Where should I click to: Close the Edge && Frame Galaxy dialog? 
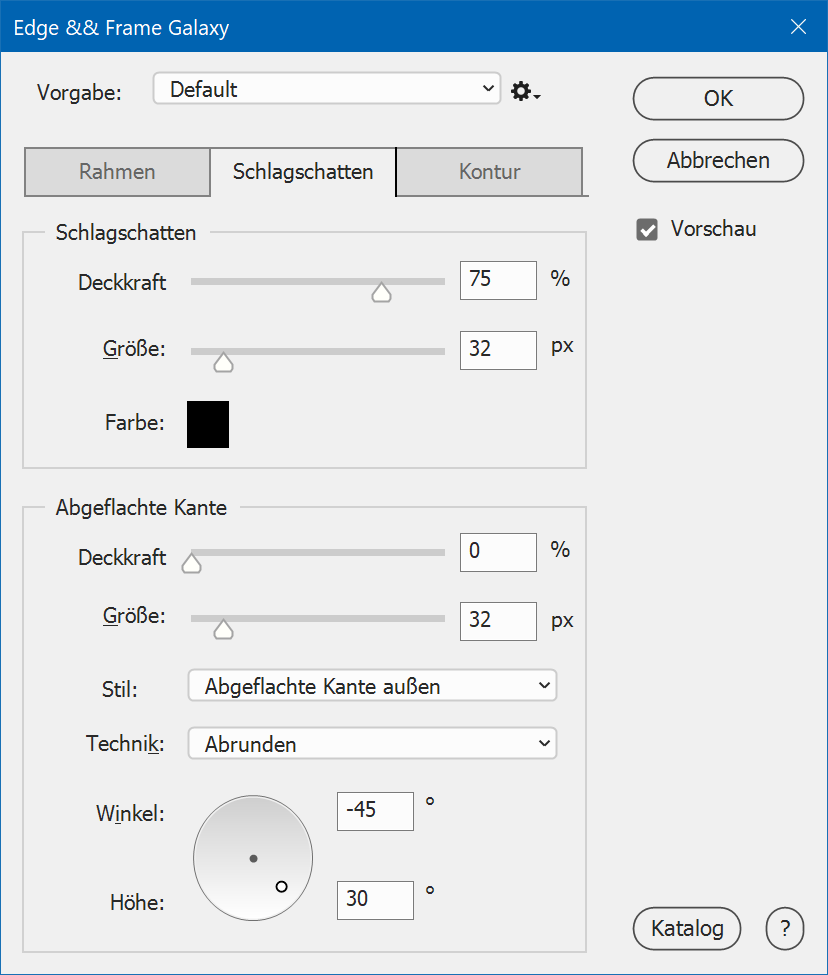pos(798,27)
